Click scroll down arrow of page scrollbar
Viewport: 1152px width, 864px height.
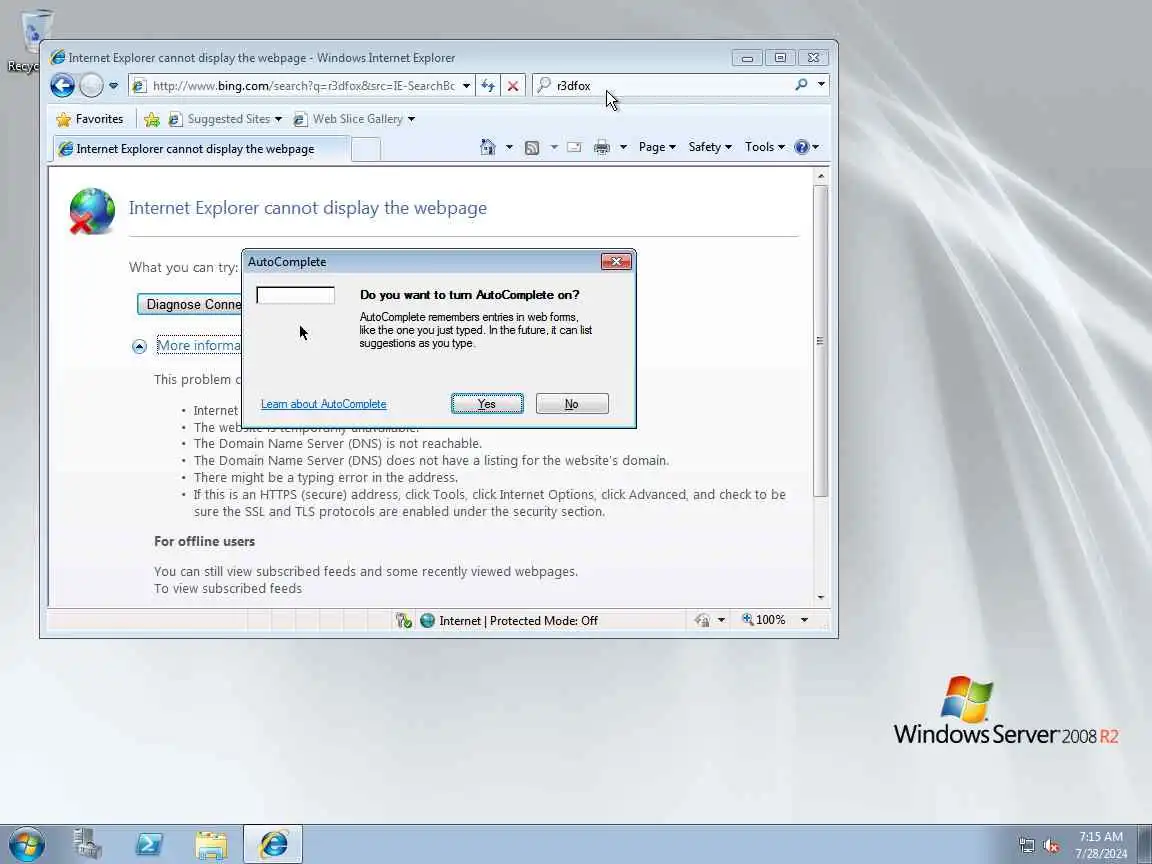point(821,597)
